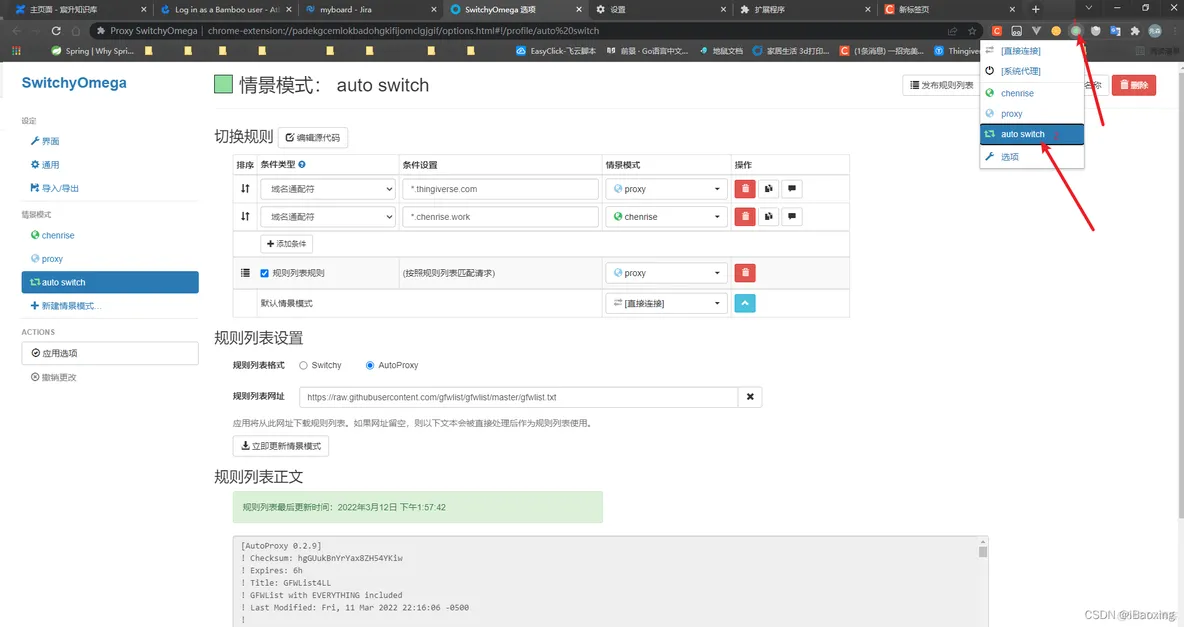Add note to the *.thingiverse.com rule

(x=791, y=189)
